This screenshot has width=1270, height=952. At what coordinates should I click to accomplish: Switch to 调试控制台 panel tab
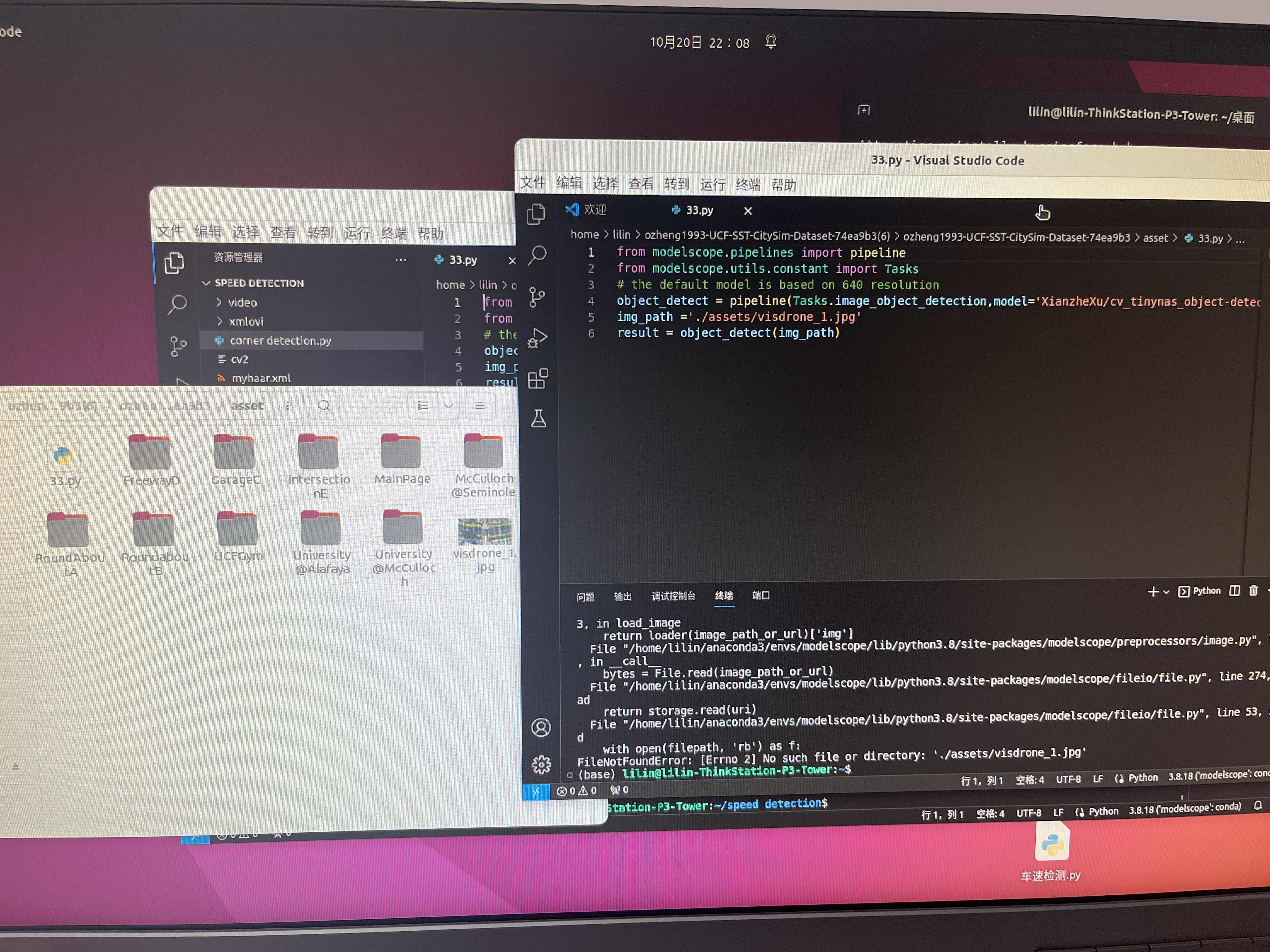pos(673,596)
